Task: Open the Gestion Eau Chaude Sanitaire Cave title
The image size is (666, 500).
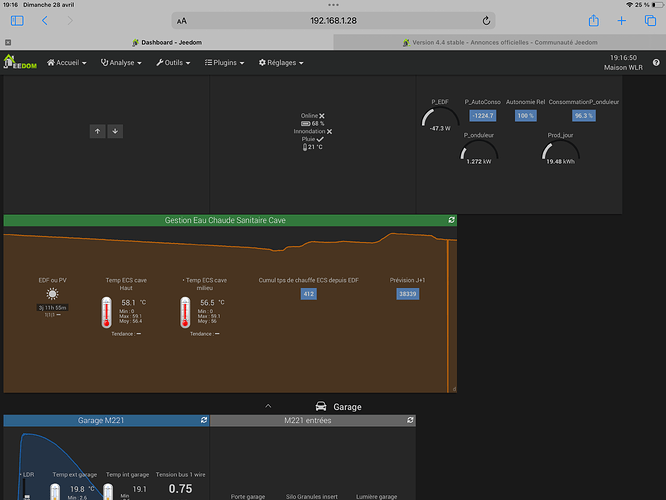Action: (225, 220)
